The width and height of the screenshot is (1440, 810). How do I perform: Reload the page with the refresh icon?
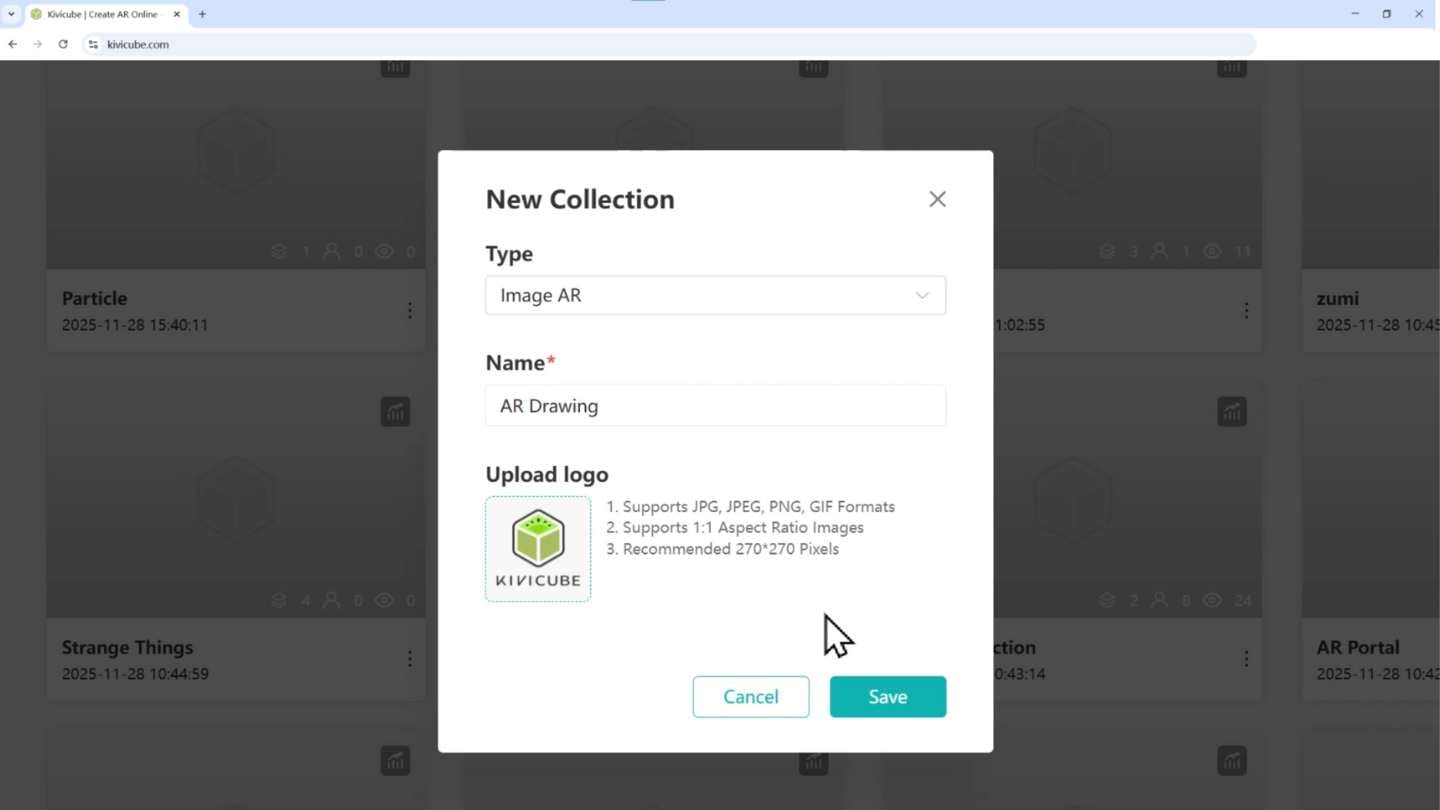(63, 44)
